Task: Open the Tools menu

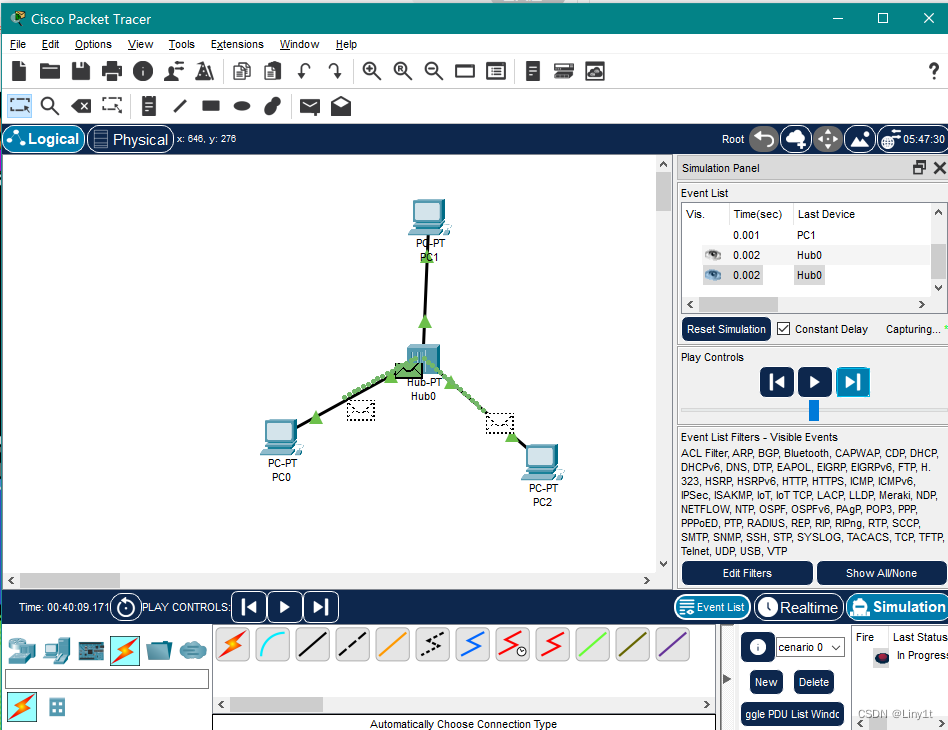Action: pyautogui.click(x=181, y=44)
